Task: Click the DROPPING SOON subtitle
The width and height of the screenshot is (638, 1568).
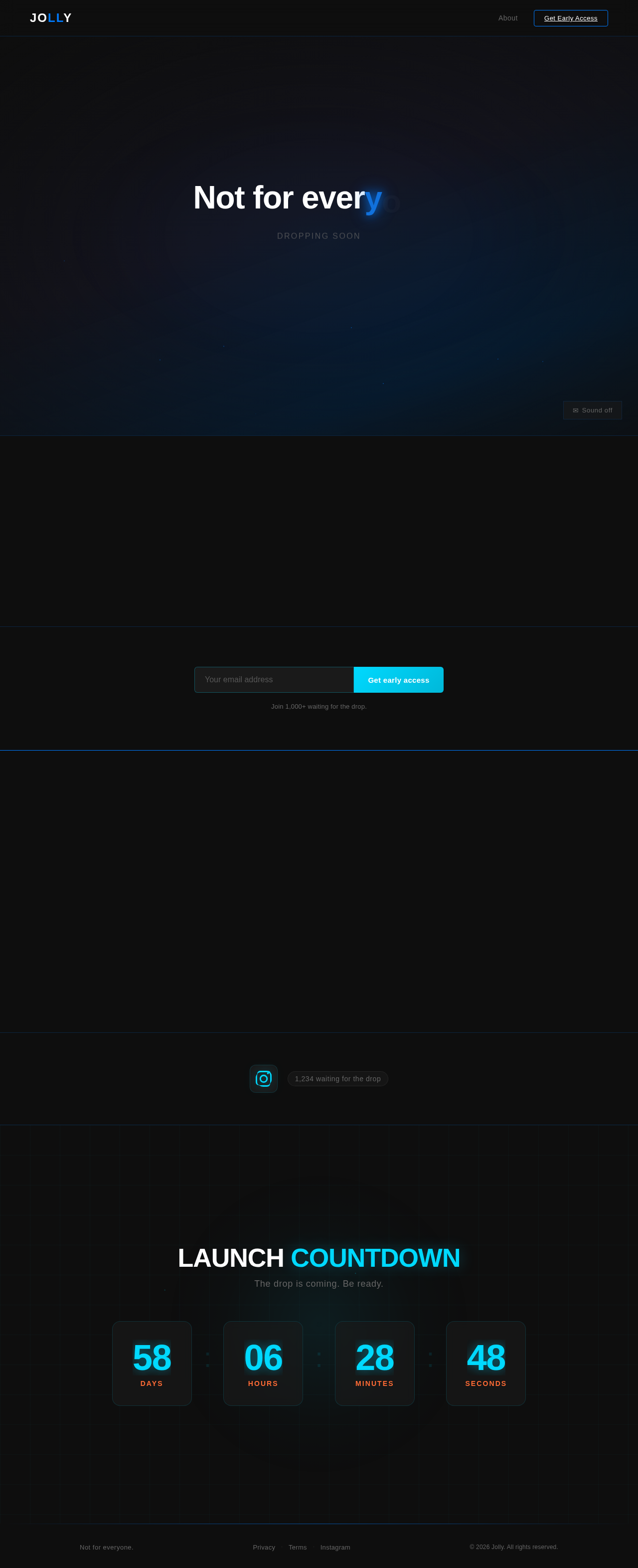Action: tap(319, 236)
